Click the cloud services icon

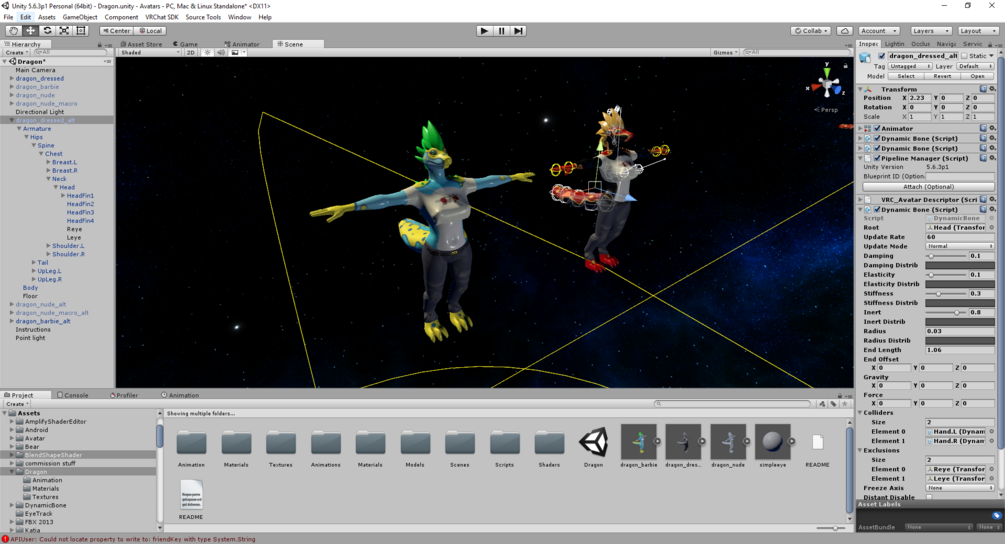[845, 31]
